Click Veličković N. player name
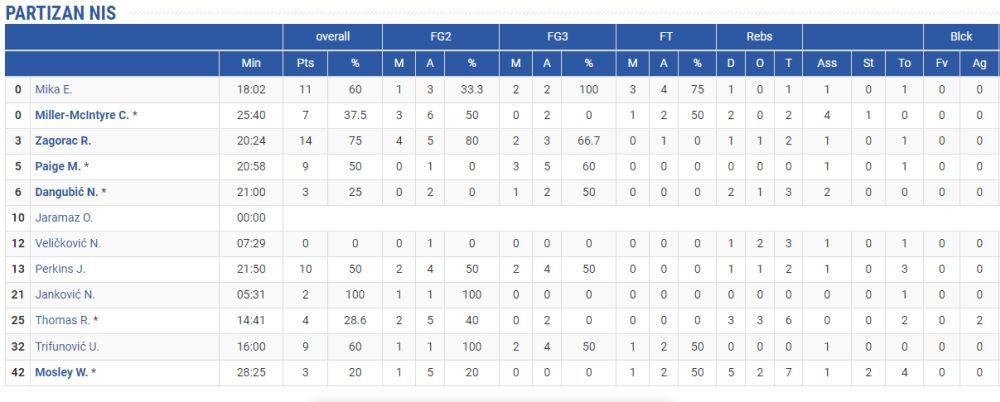The height and width of the screenshot is (402, 1000). (x=68, y=243)
